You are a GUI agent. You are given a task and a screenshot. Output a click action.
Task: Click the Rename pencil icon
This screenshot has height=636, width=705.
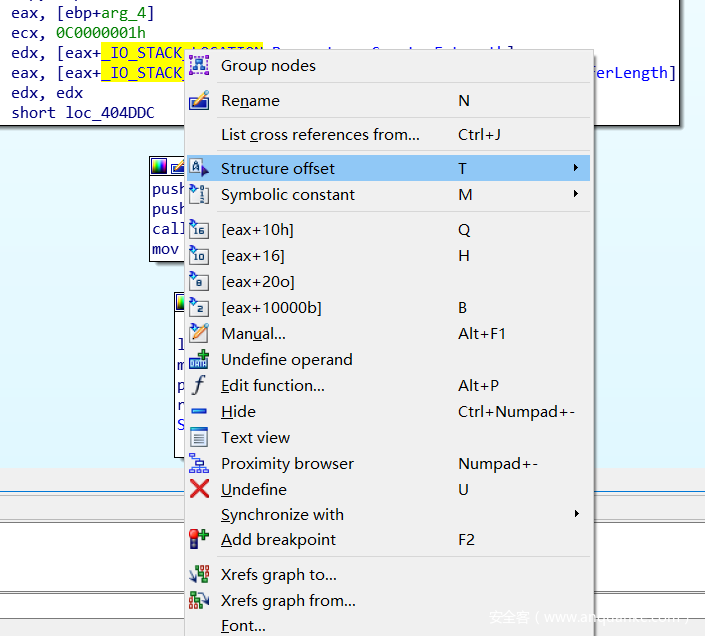(x=199, y=101)
